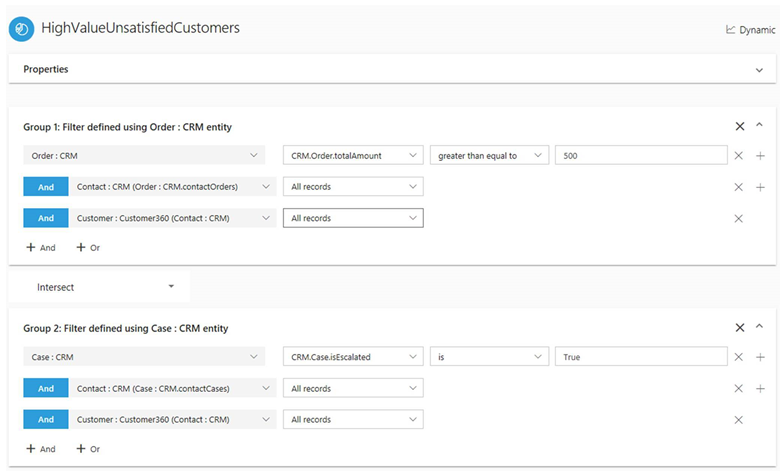Viewport: 782px width, 471px height.
Task: Remove Group 1 Customer360 row
Action: [x=739, y=219]
